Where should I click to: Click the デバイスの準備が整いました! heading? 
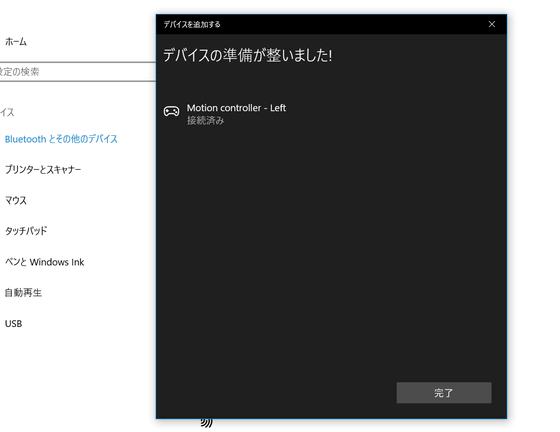tap(248, 55)
